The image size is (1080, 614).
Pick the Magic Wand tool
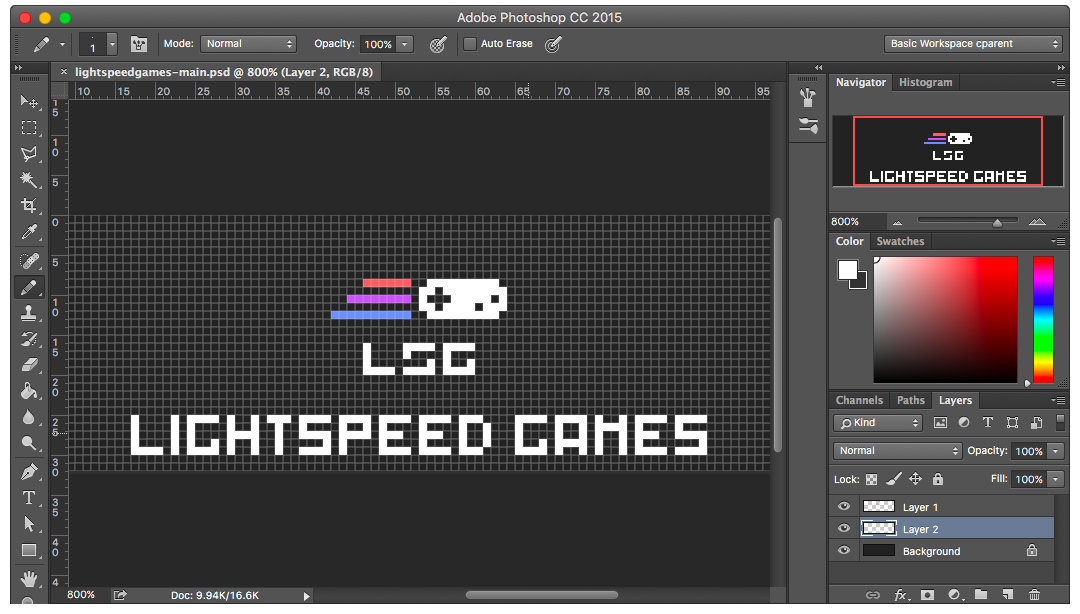click(29, 180)
